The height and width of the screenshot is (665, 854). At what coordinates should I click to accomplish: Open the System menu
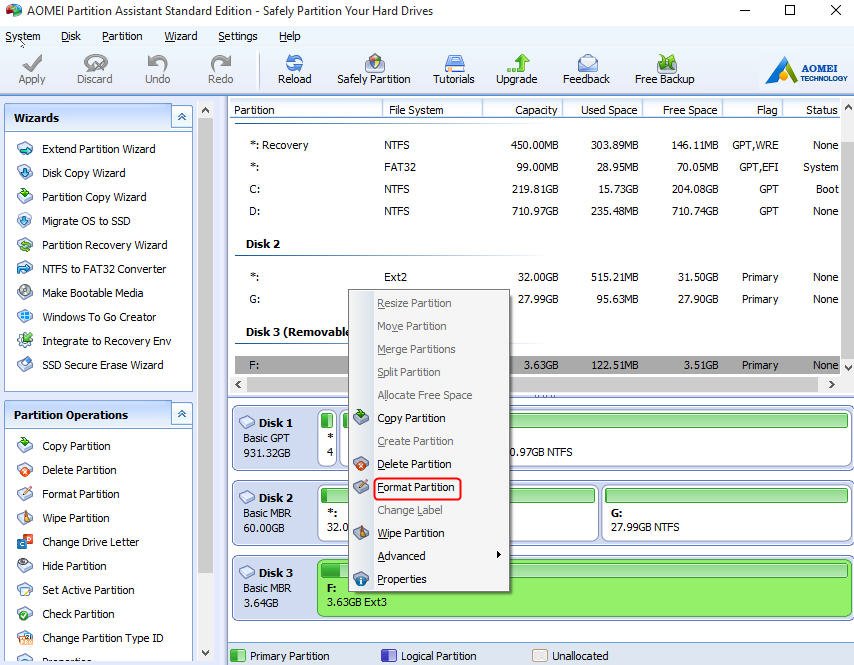pos(23,36)
